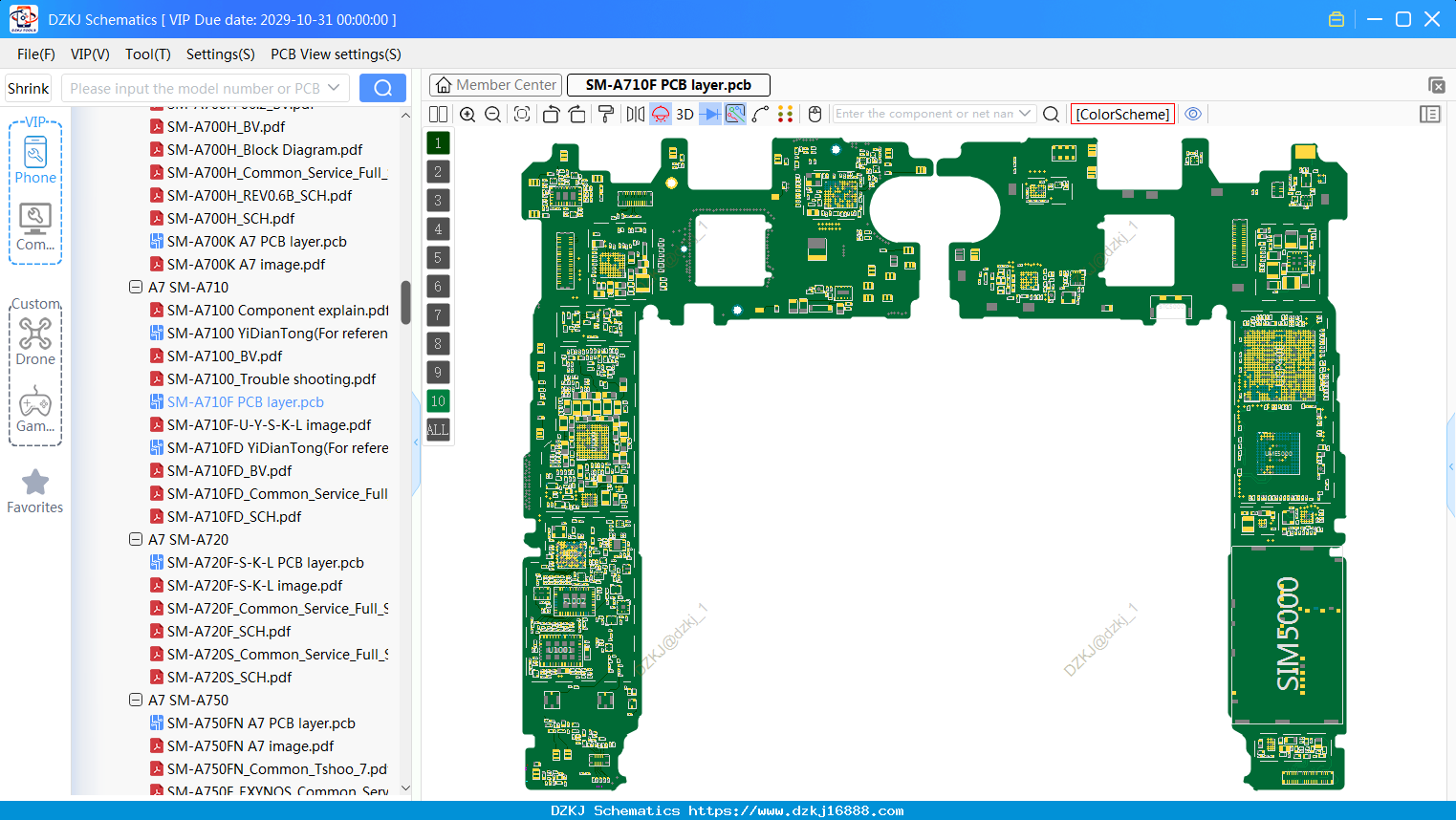The height and width of the screenshot is (820, 1456).
Task: Open the component name dropdown arrow
Action: (x=1025, y=114)
